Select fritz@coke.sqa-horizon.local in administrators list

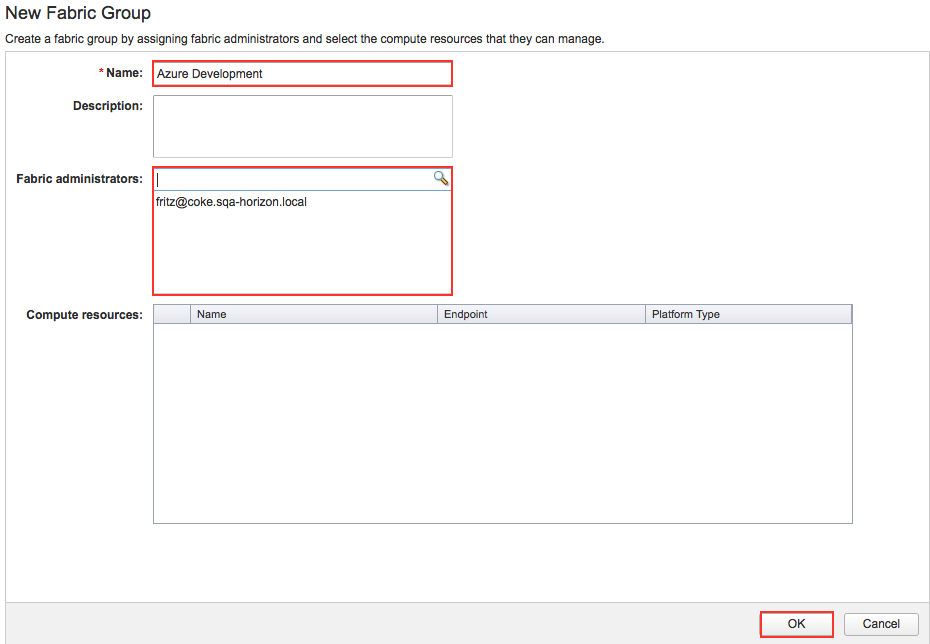click(231, 202)
